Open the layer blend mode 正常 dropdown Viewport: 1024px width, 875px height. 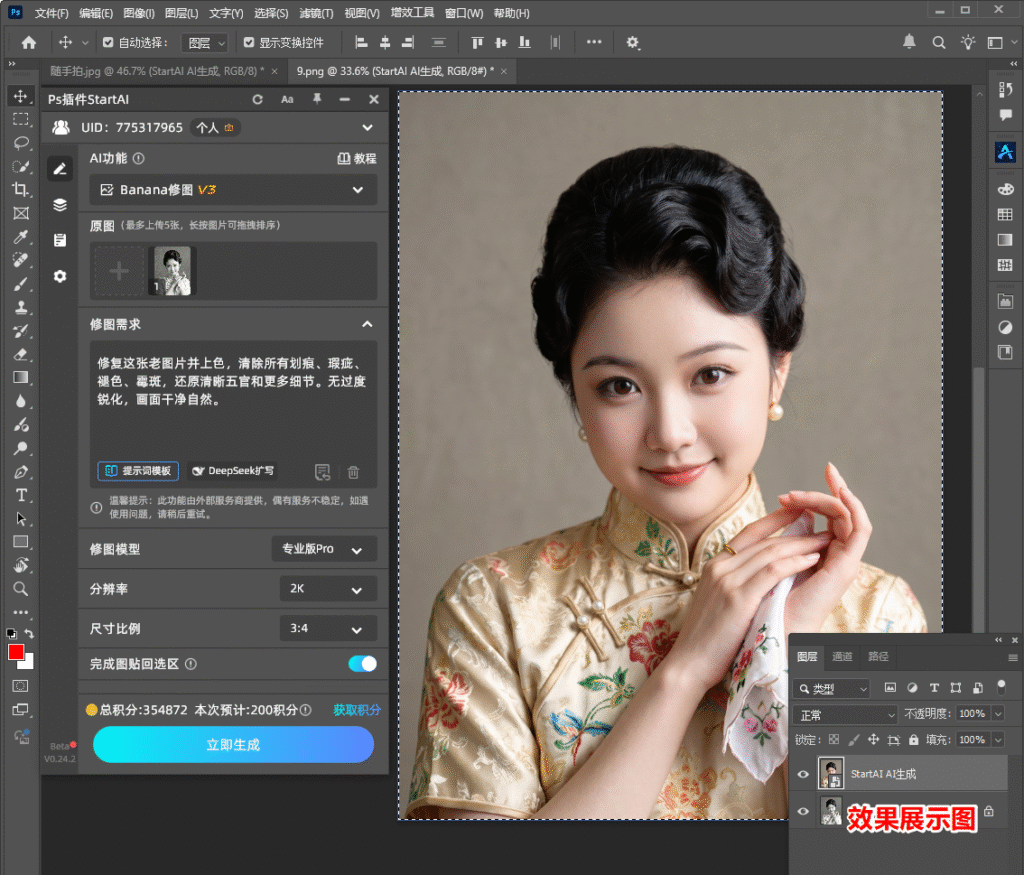coord(846,715)
